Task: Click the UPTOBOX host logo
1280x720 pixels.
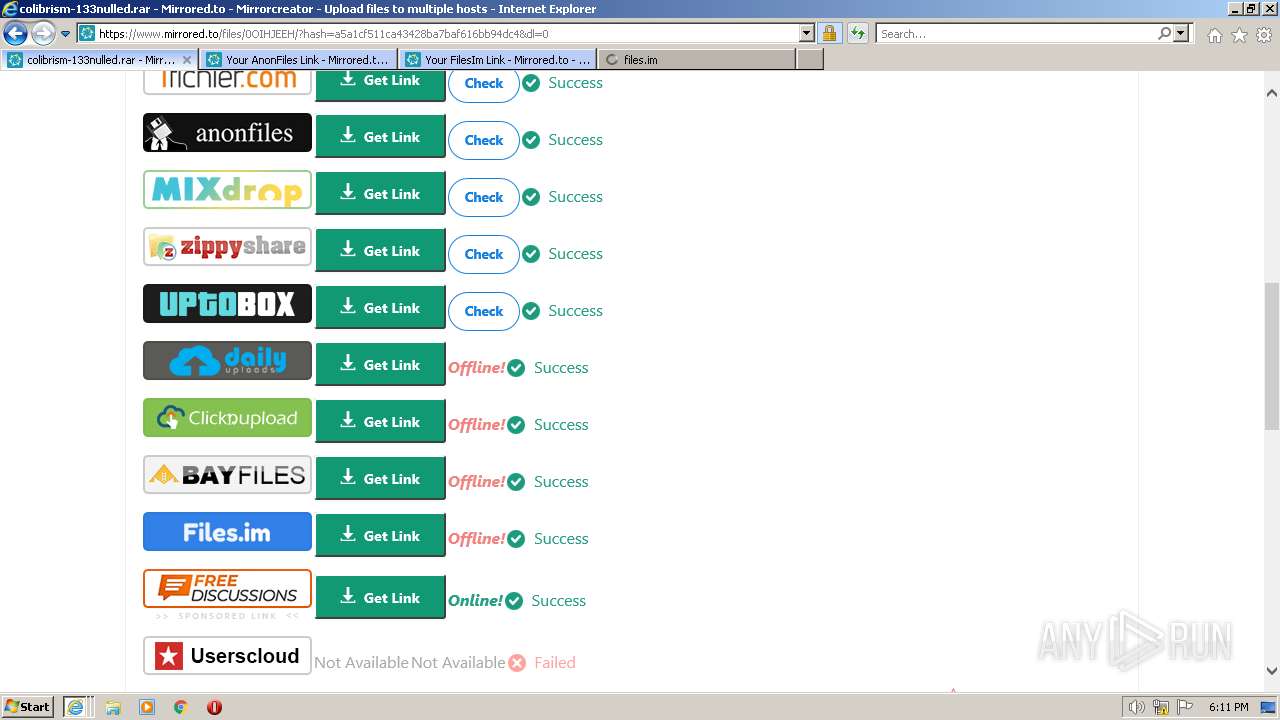Action: pyautogui.click(x=227, y=304)
